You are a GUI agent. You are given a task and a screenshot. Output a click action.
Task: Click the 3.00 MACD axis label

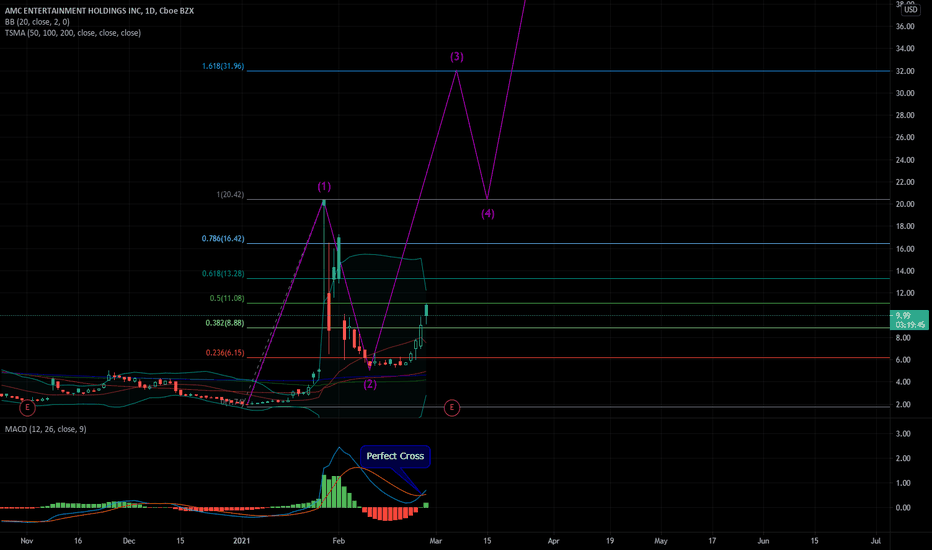pos(903,433)
